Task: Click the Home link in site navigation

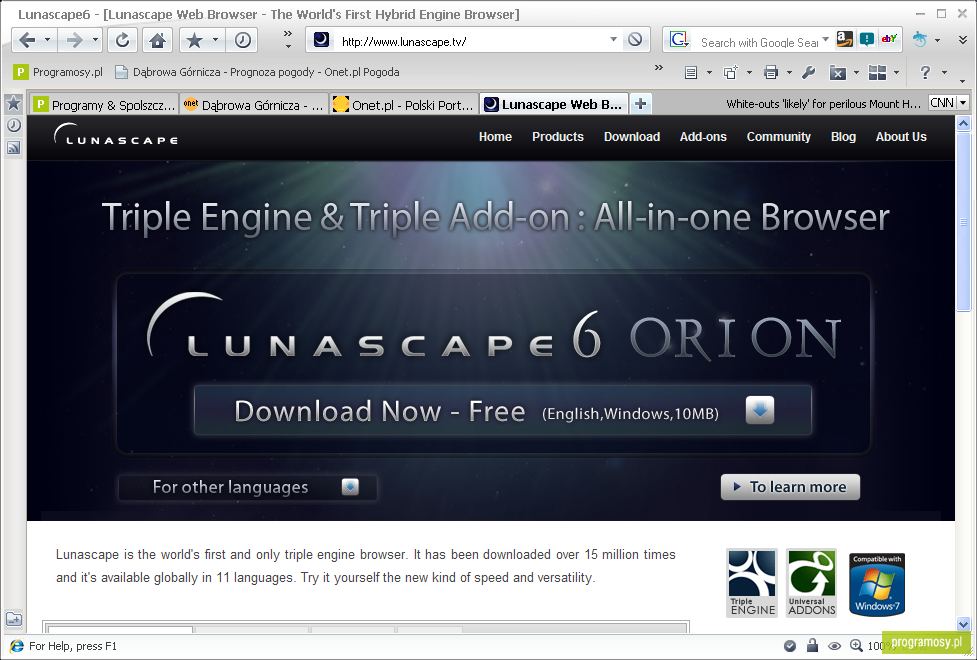Action: click(495, 136)
